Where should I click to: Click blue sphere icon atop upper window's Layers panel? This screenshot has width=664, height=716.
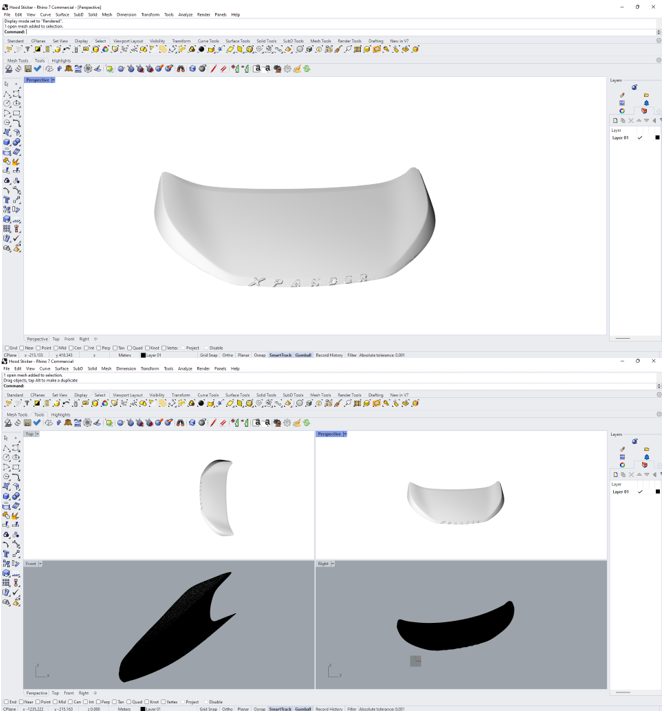[634, 87]
